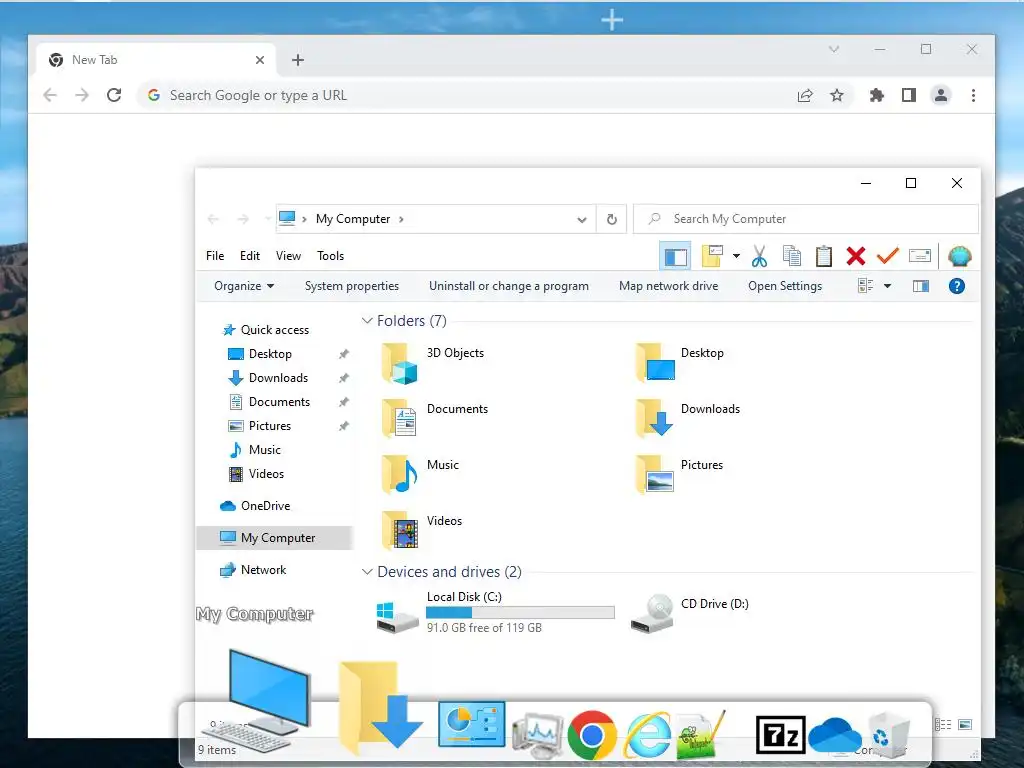Collapse the Devices and drives group
The width and height of the screenshot is (1024, 768).
tap(367, 571)
